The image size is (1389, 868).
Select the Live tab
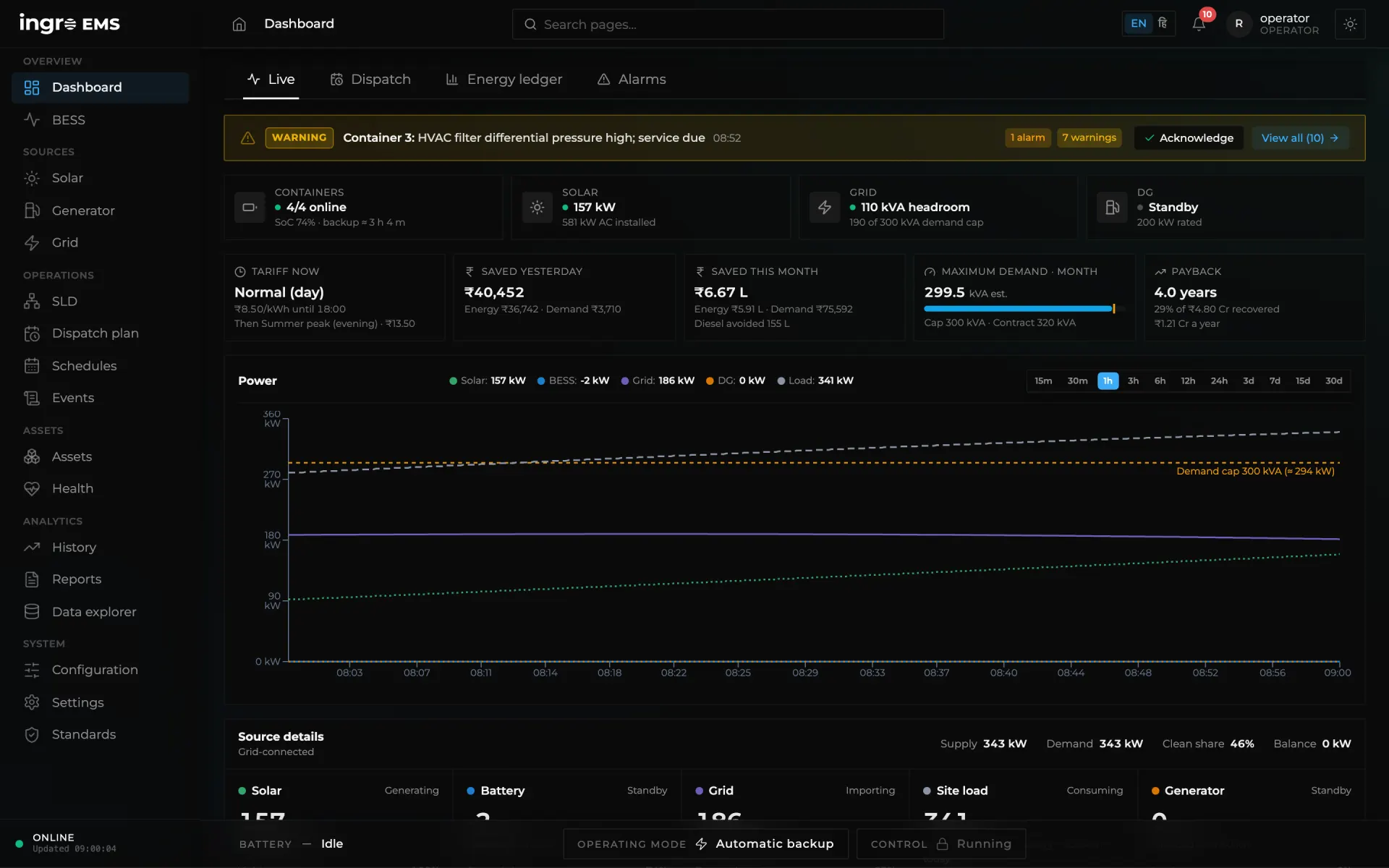[x=271, y=80]
